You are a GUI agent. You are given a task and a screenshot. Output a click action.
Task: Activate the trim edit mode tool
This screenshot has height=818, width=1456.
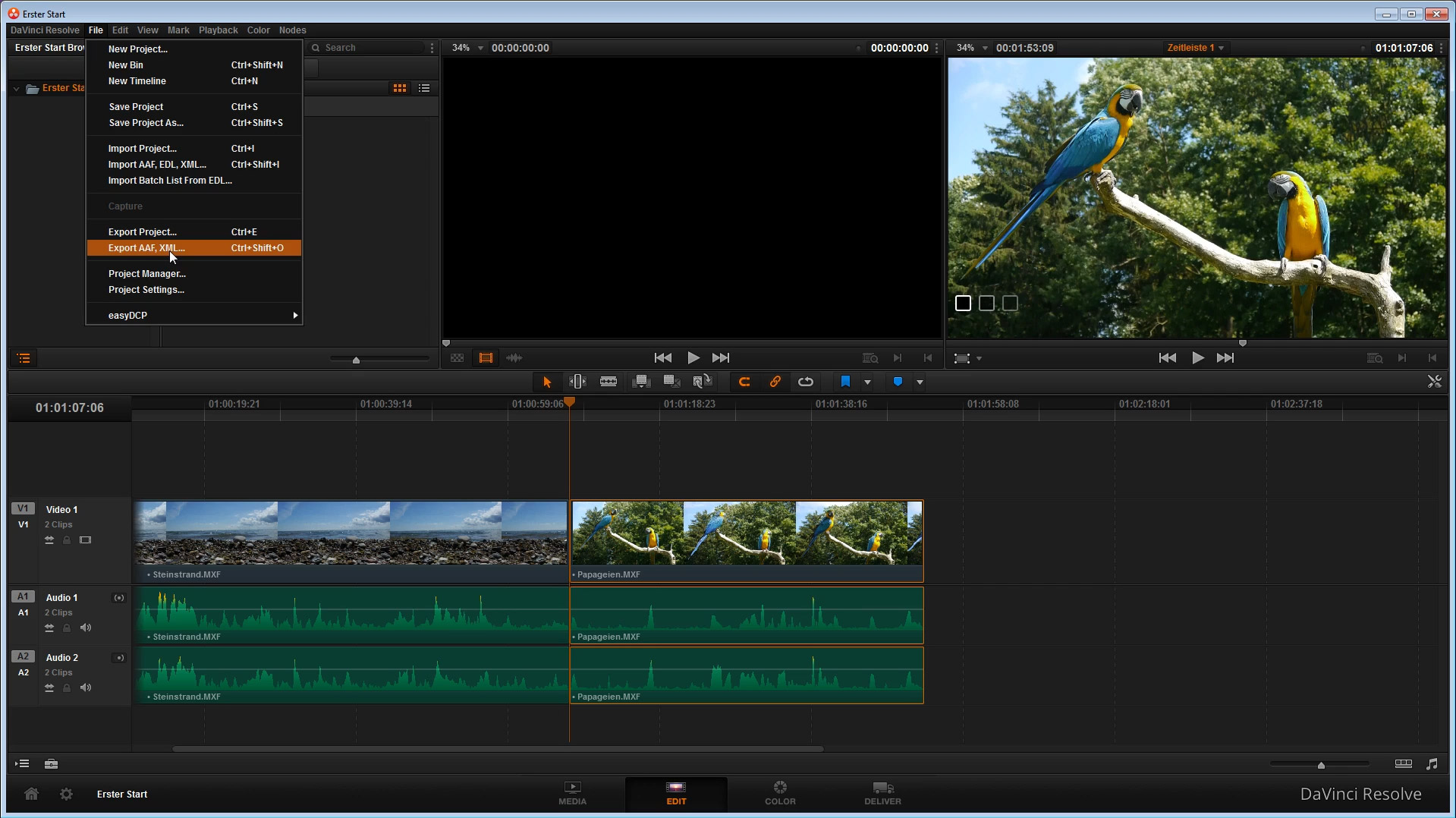click(577, 382)
